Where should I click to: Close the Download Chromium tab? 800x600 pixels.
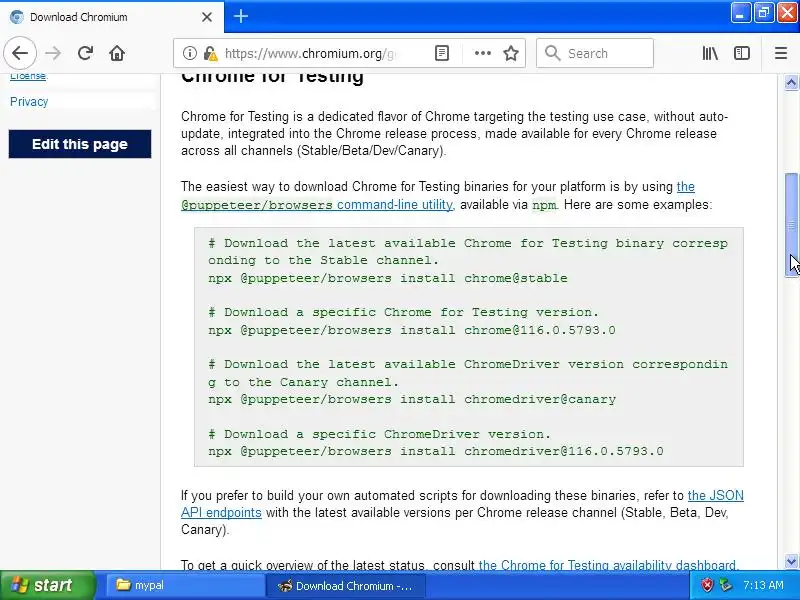(x=207, y=17)
